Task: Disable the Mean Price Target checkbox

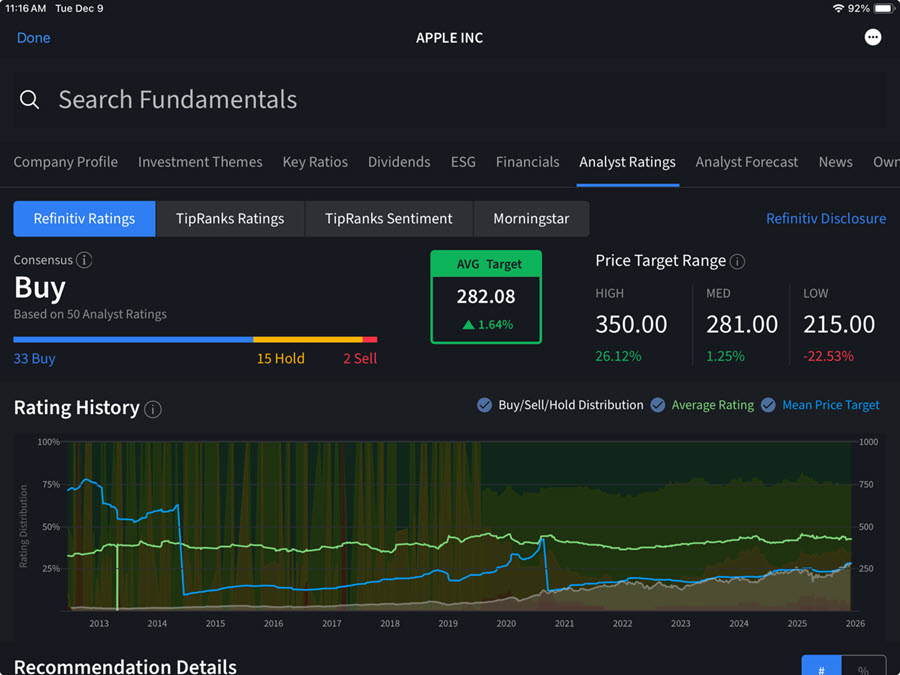Action: click(x=768, y=405)
